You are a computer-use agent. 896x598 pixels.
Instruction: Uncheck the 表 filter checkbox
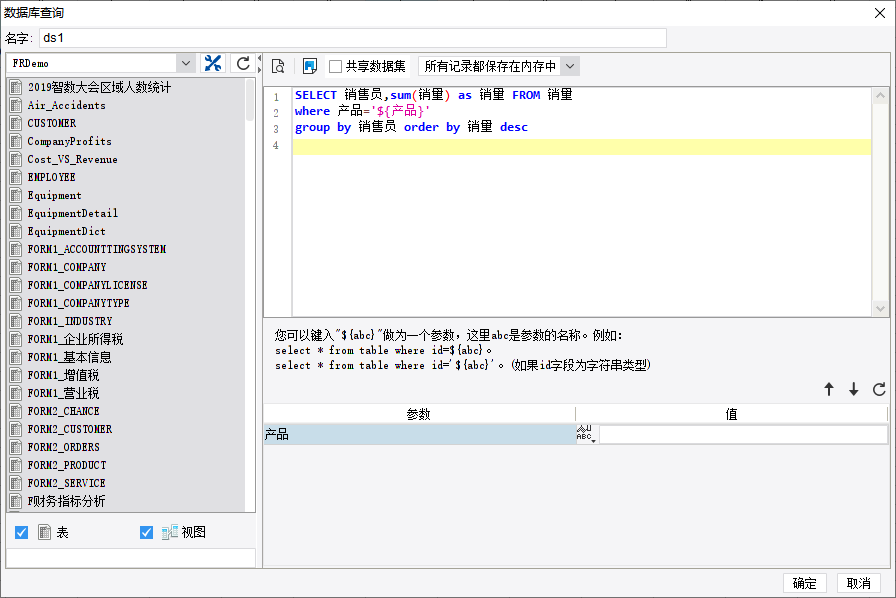22,532
